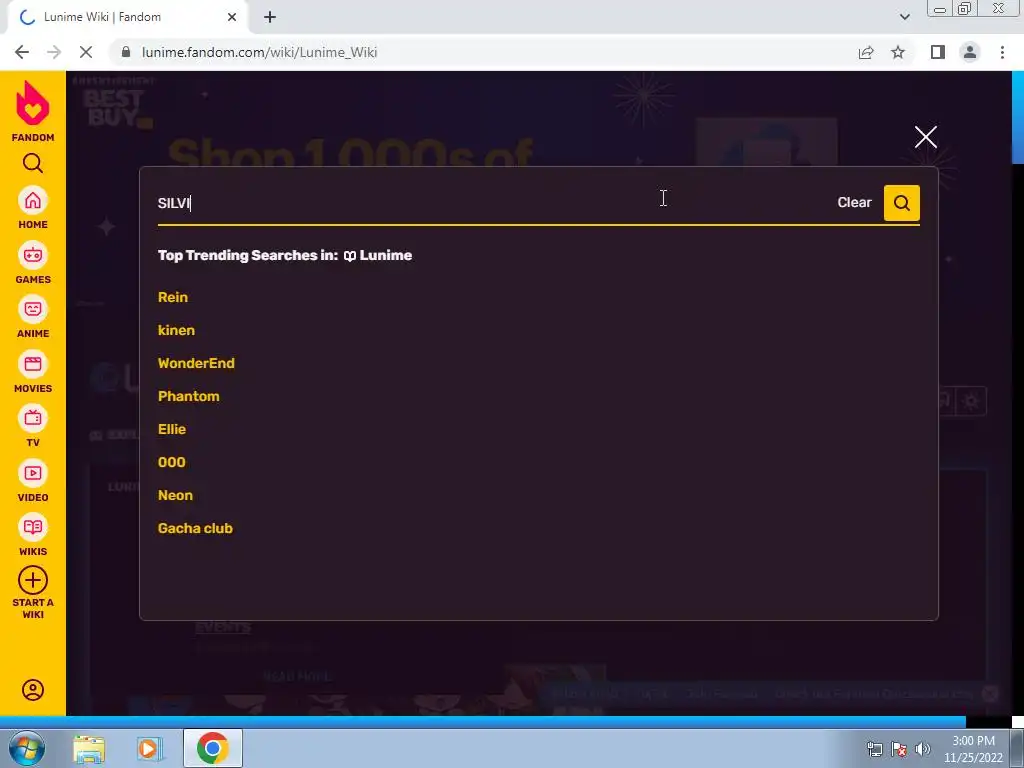Open Video section in sidebar
The image size is (1024, 768).
pos(33,481)
